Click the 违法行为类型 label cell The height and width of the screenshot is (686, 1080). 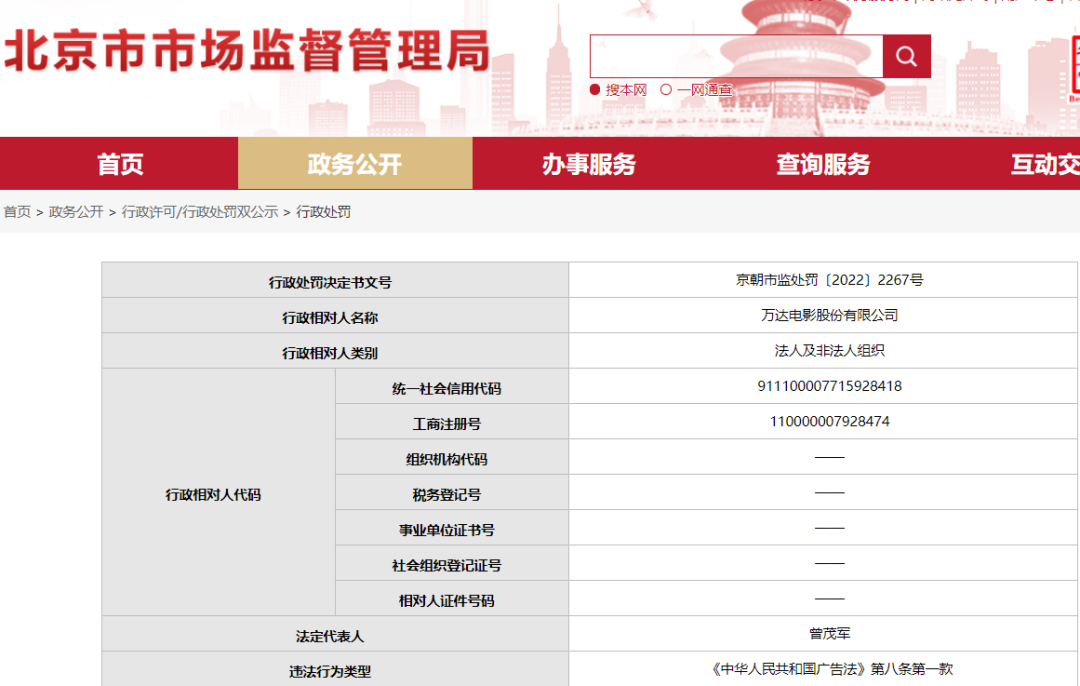[335, 669]
